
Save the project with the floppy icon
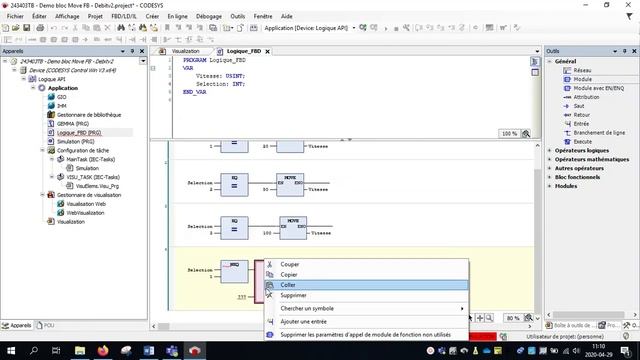coord(27,28)
